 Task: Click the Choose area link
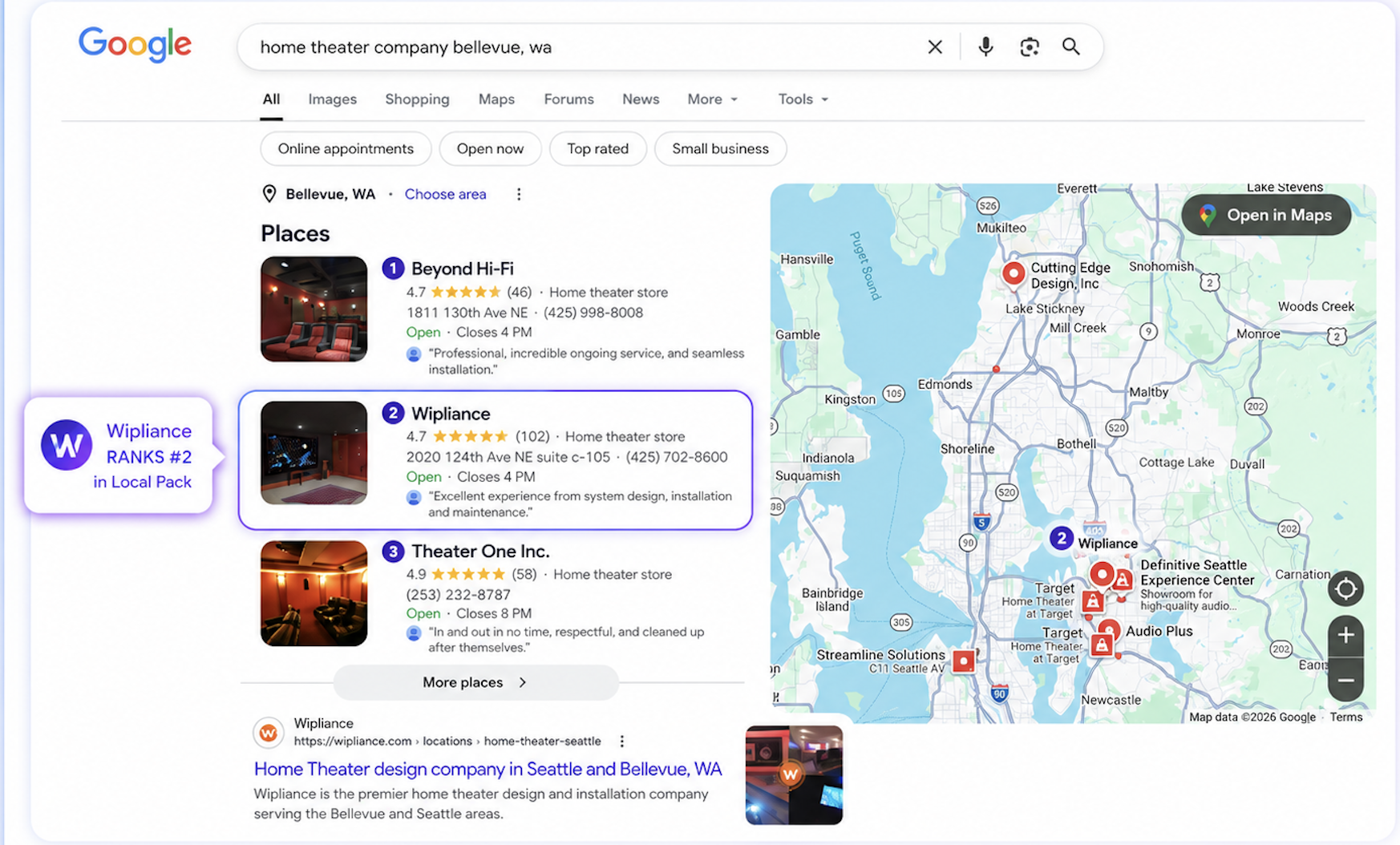coord(445,194)
